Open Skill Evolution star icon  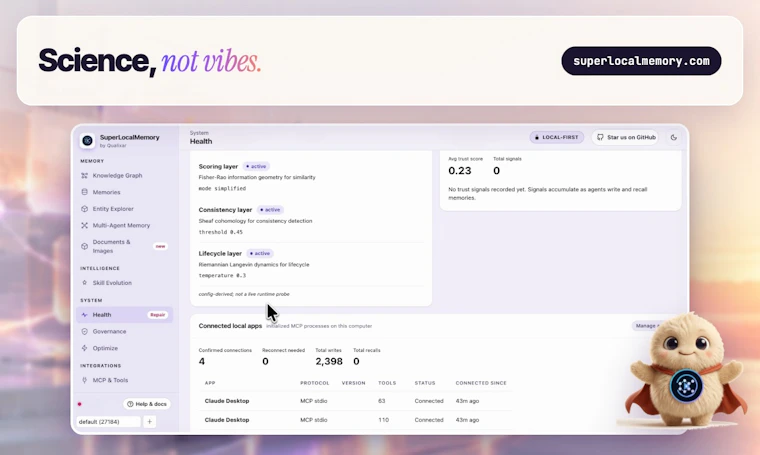click(84, 282)
